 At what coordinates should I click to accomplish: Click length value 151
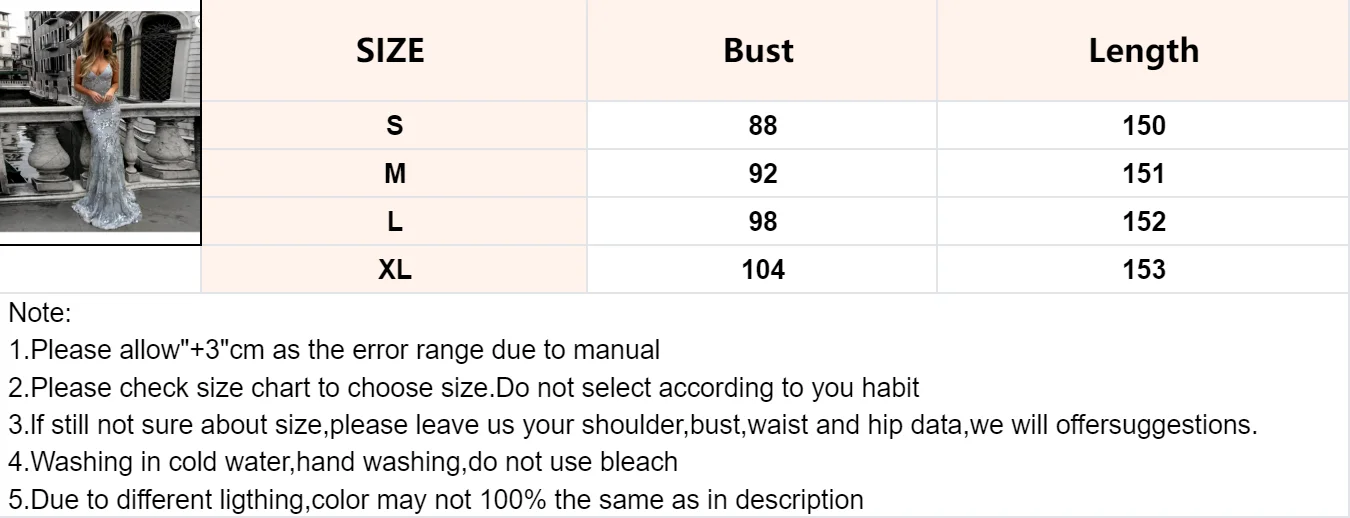tap(1143, 173)
